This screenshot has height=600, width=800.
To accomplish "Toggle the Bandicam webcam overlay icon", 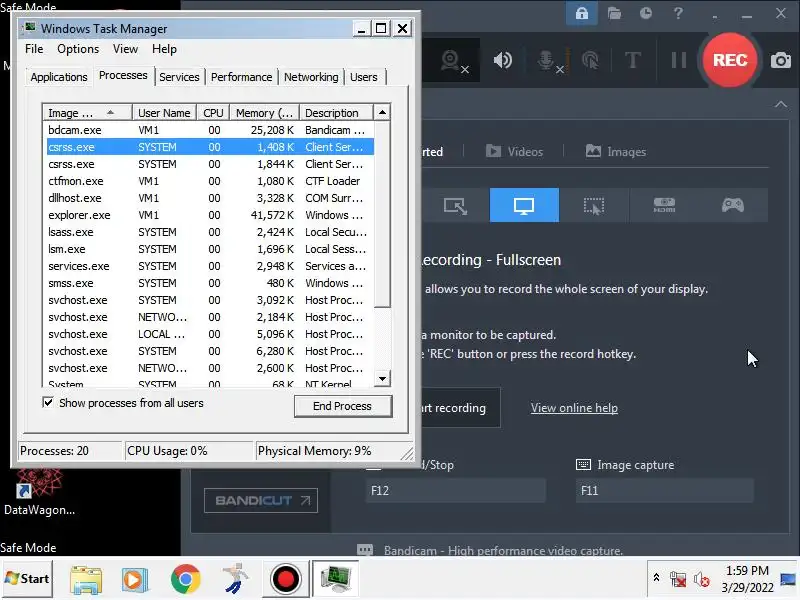I will pos(453,61).
